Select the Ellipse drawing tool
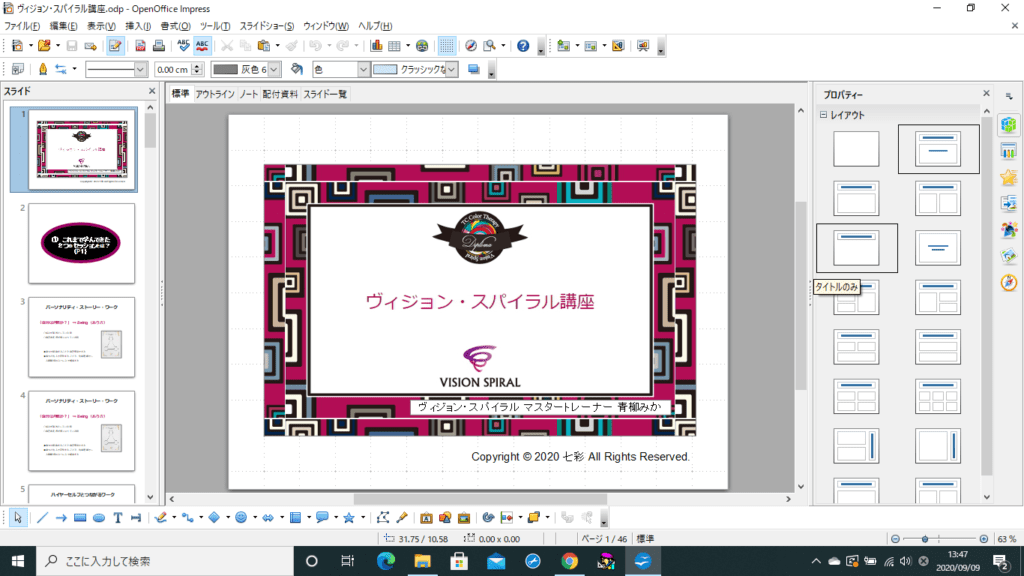The image size is (1024, 576). [99, 518]
